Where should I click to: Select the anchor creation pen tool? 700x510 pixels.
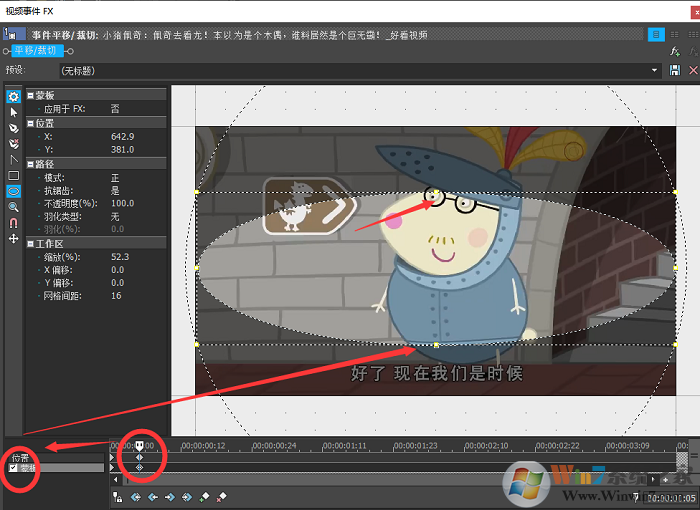14,128
